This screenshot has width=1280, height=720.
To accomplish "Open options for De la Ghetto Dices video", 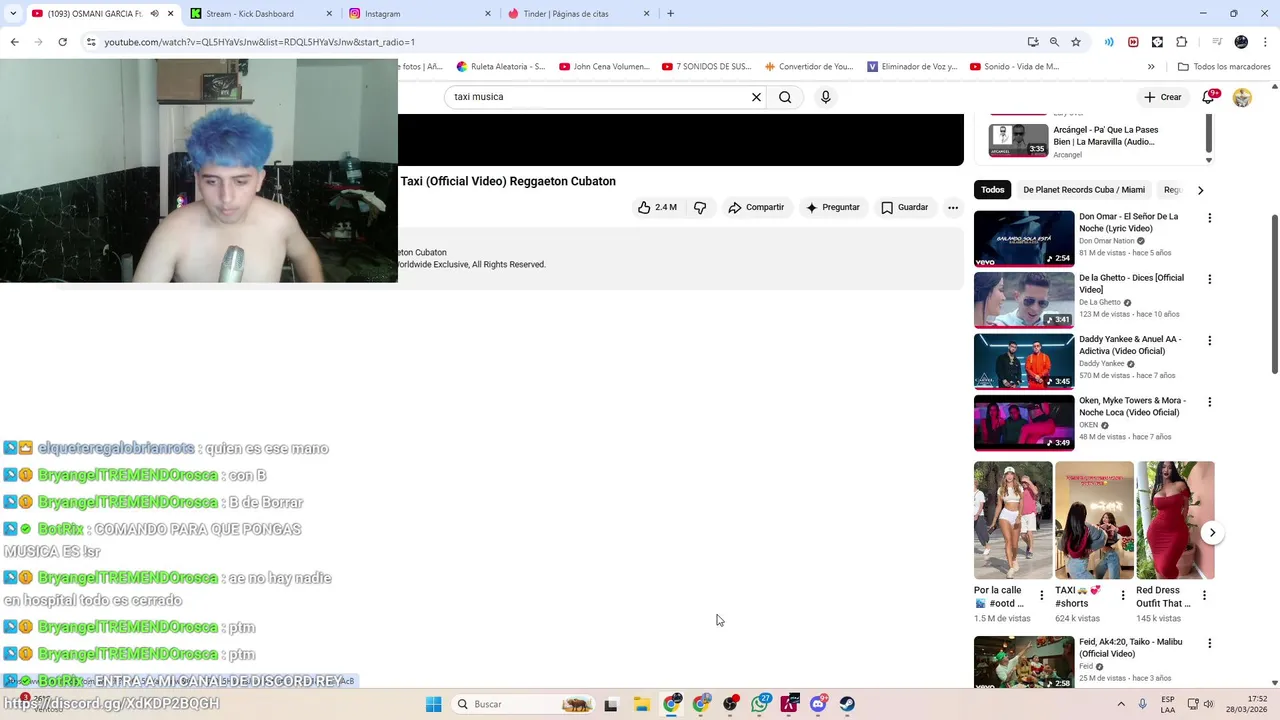I will (1209, 279).
